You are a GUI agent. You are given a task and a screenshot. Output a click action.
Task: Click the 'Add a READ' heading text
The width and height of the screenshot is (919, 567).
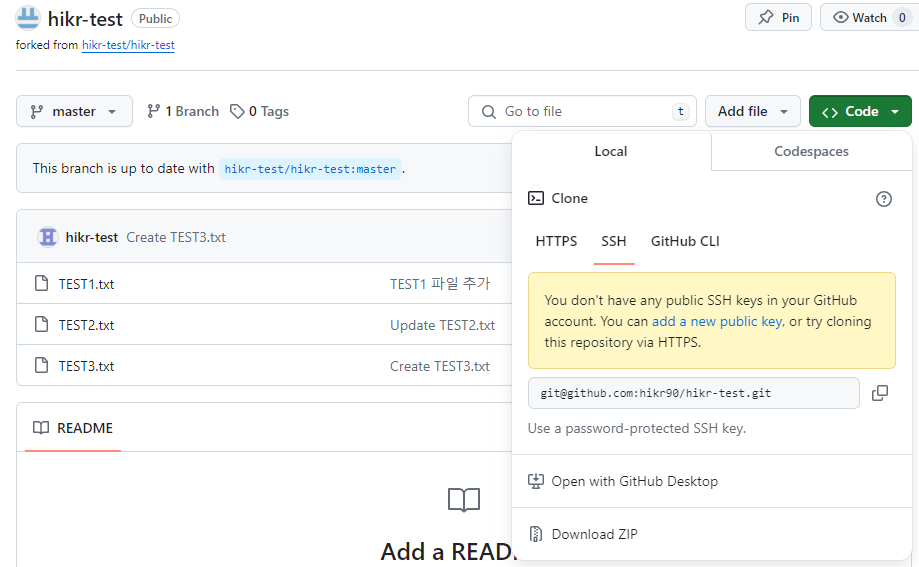click(x=448, y=552)
